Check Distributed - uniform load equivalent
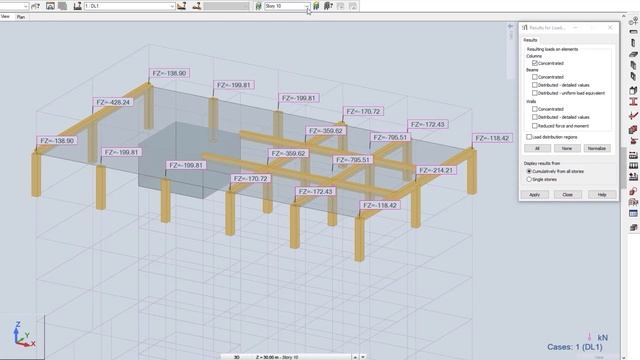The height and width of the screenshot is (360, 640). click(x=535, y=93)
